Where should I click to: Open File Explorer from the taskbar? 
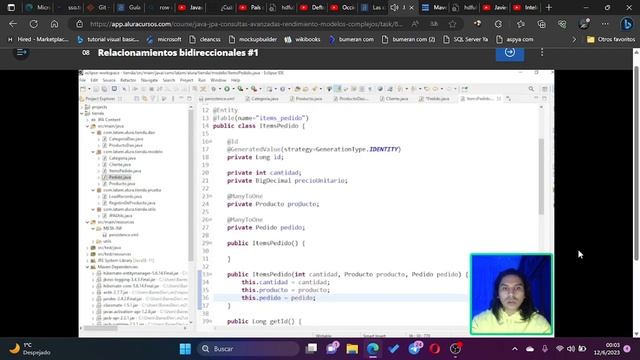352,349
